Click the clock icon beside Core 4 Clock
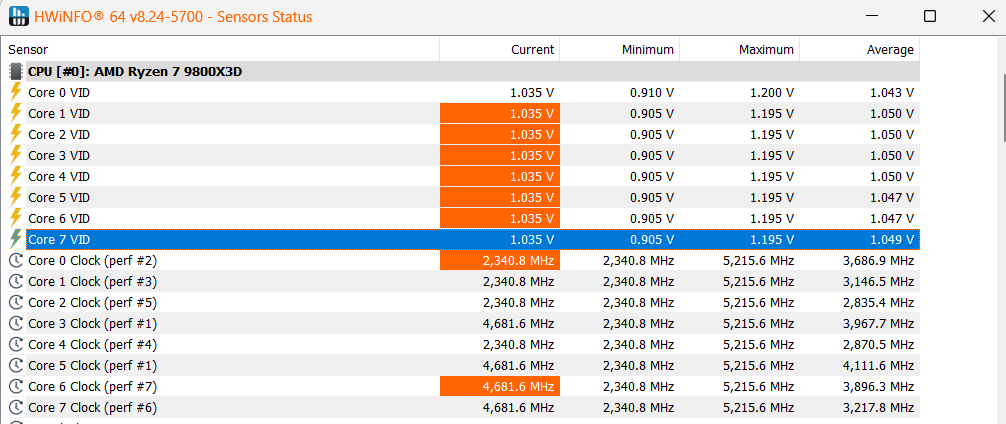The width and height of the screenshot is (1006, 424). 16,344
